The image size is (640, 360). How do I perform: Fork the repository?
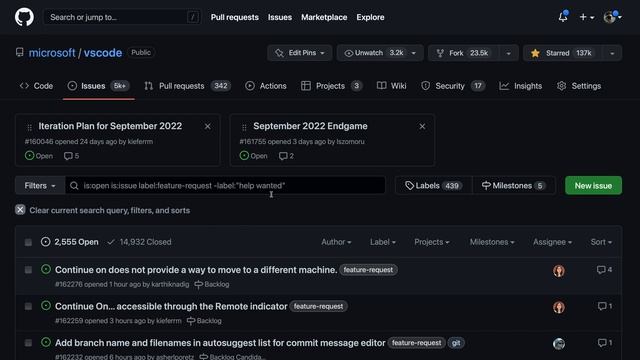pyautogui.click(x=462, y=53)
